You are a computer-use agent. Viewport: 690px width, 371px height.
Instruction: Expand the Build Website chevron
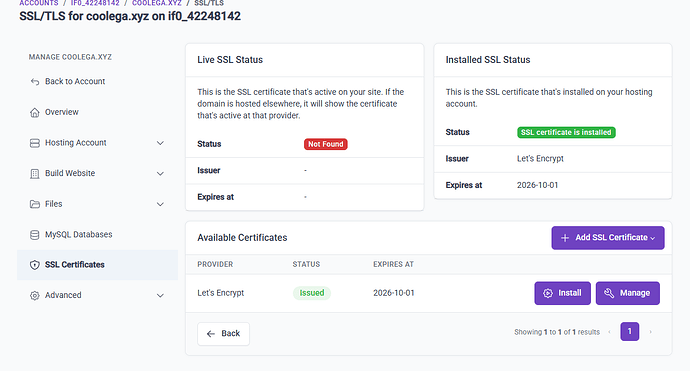(x=160, y=173)
